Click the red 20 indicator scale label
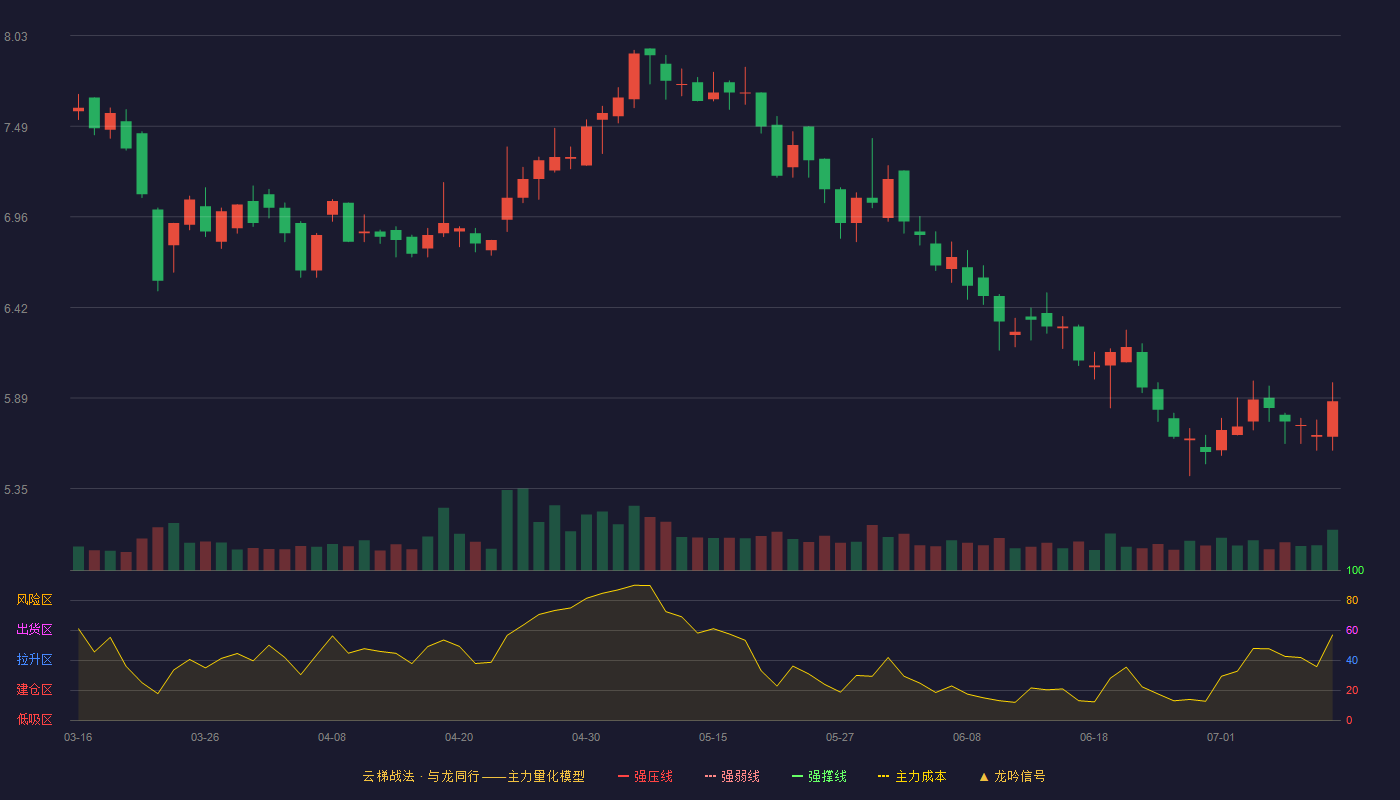This screenshot has width=1400, height=800. point(1352,691)
